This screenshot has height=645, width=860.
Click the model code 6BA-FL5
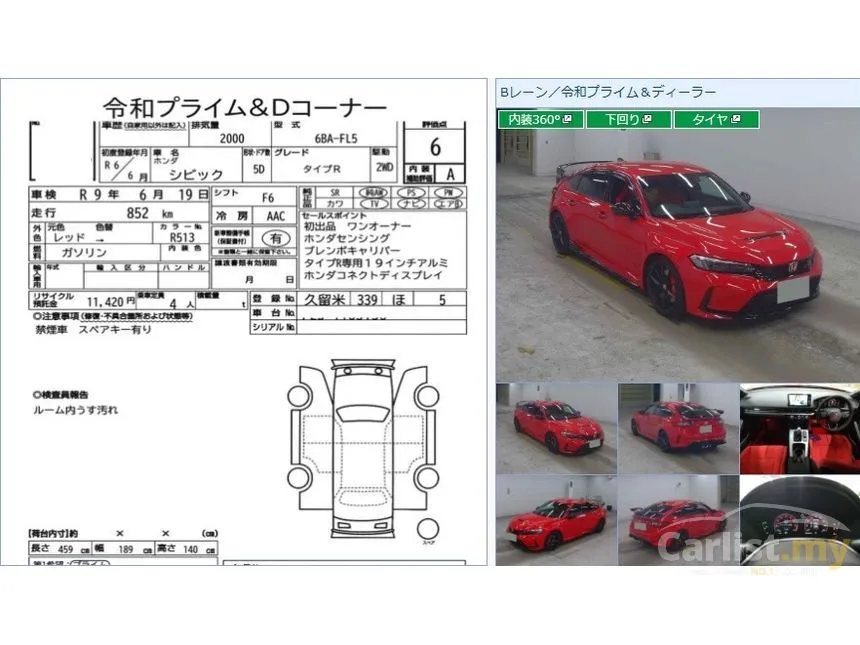[336, 139]
